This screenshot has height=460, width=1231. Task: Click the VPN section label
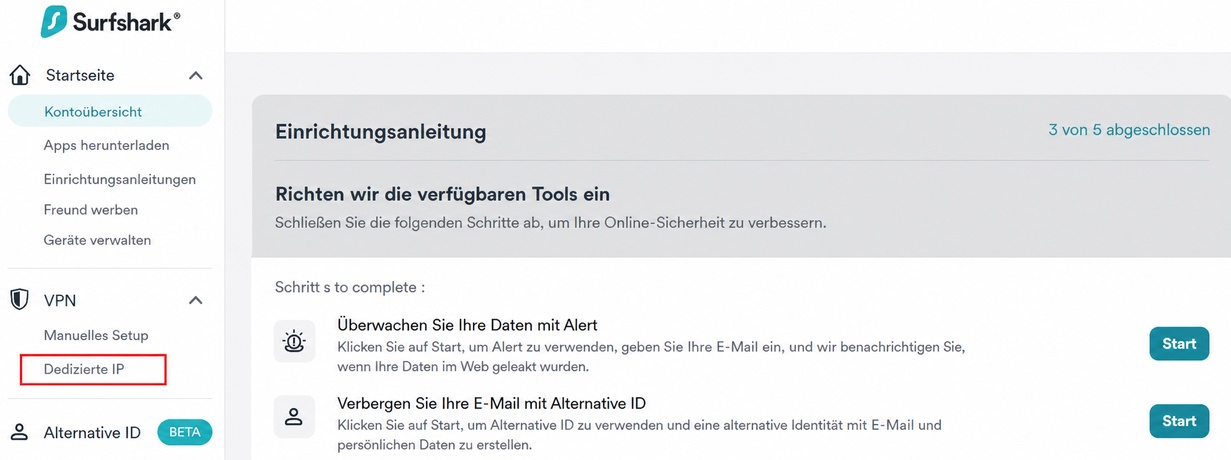click(x=60, y=300)
